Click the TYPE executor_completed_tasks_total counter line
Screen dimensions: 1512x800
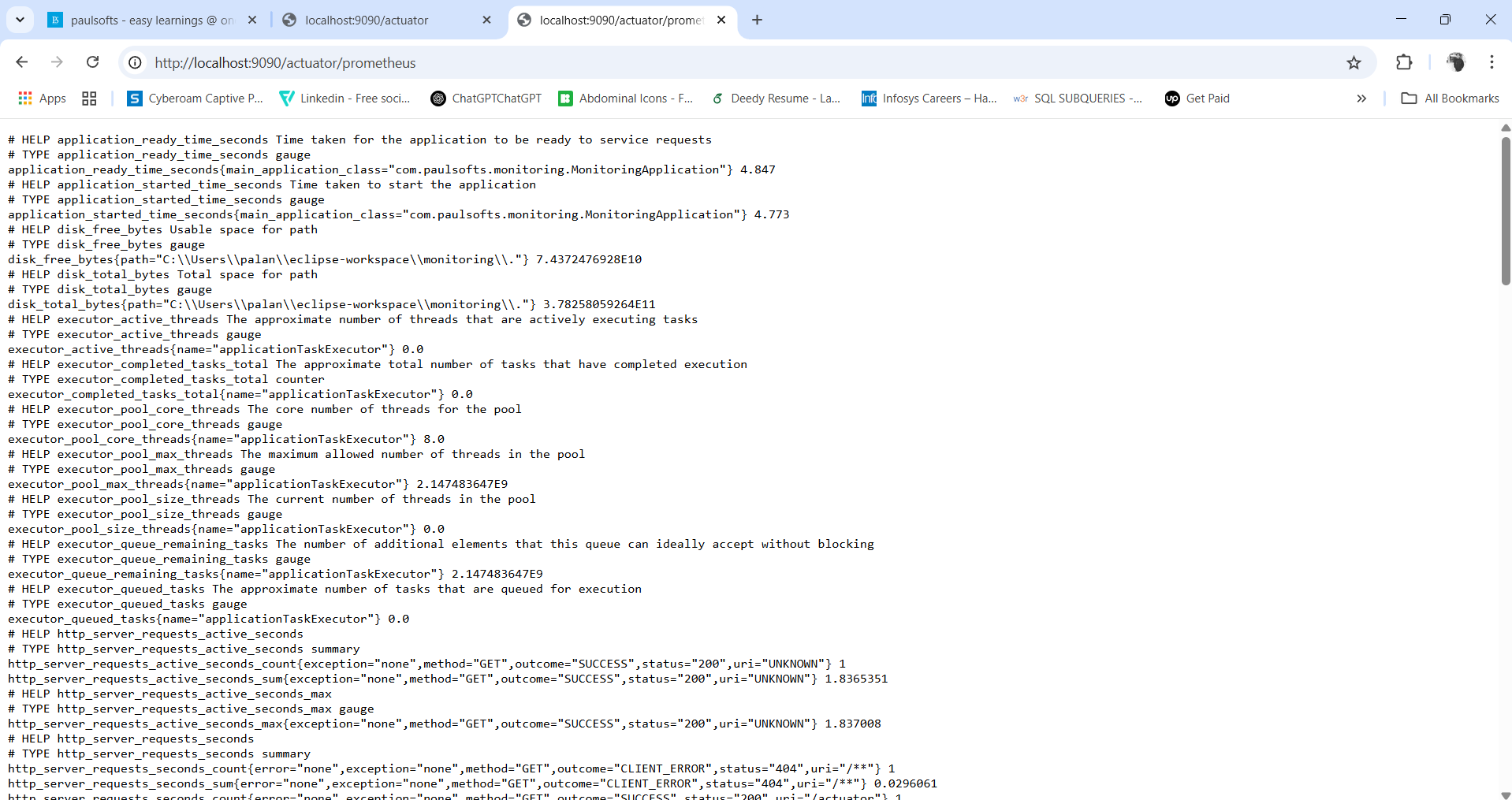click(x=166, y=379)
